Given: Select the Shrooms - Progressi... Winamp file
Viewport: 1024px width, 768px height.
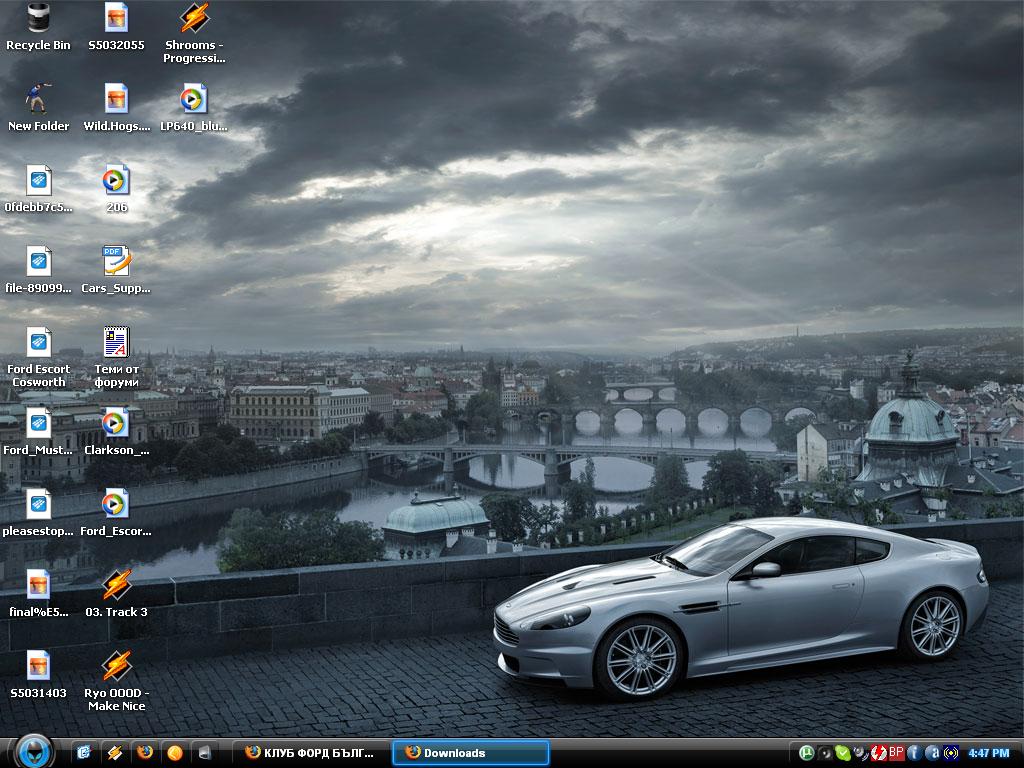Looking at the screenshot, I should (194, 19).
